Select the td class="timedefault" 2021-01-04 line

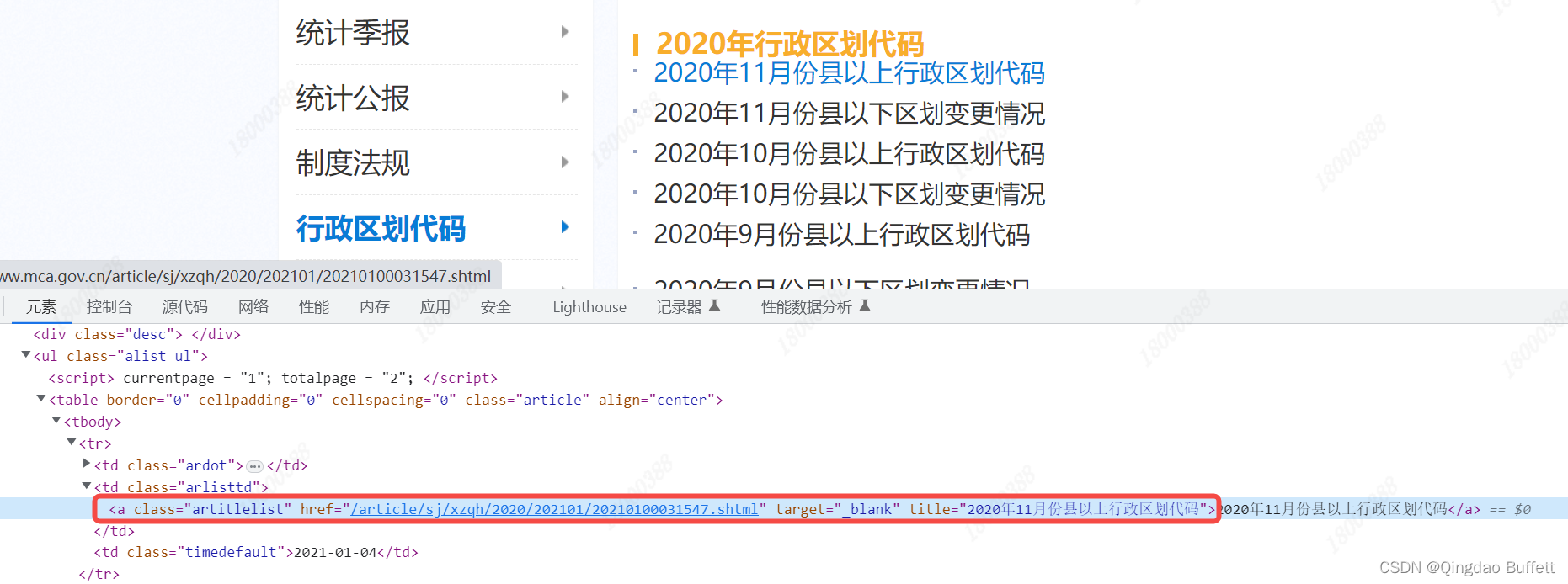click(x=256, y=552)
